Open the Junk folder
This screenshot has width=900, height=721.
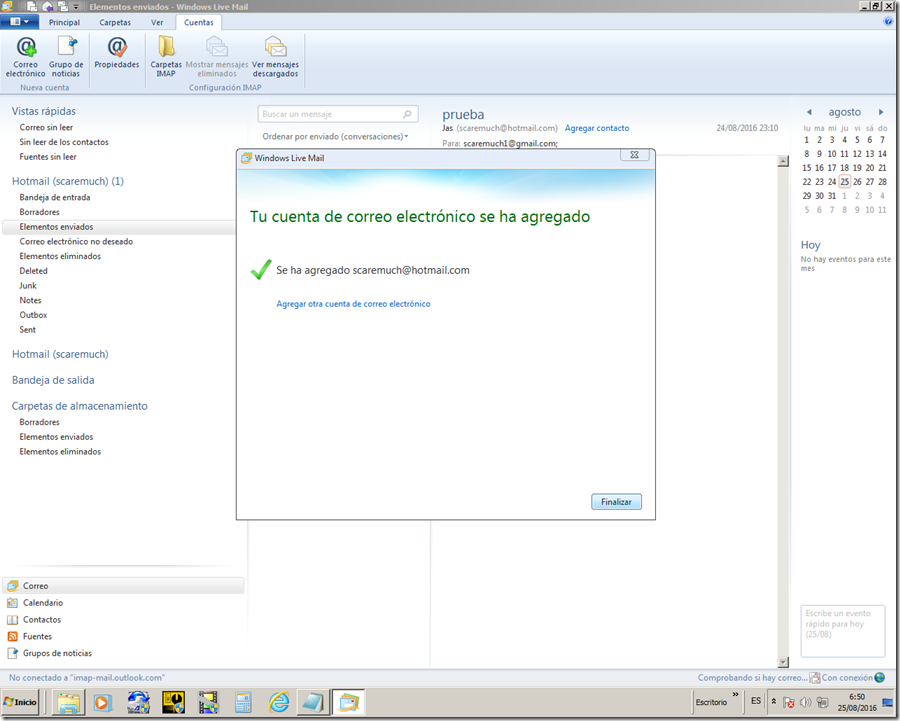[x=28, y=286]
